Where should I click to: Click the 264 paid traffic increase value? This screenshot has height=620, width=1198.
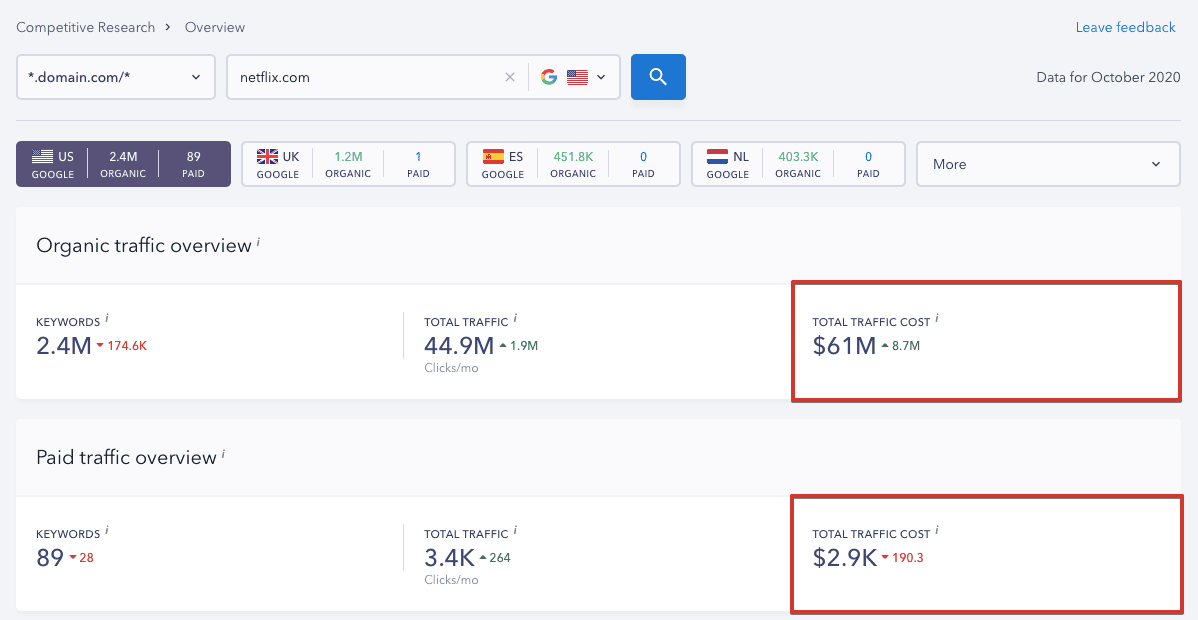(500, 557)
